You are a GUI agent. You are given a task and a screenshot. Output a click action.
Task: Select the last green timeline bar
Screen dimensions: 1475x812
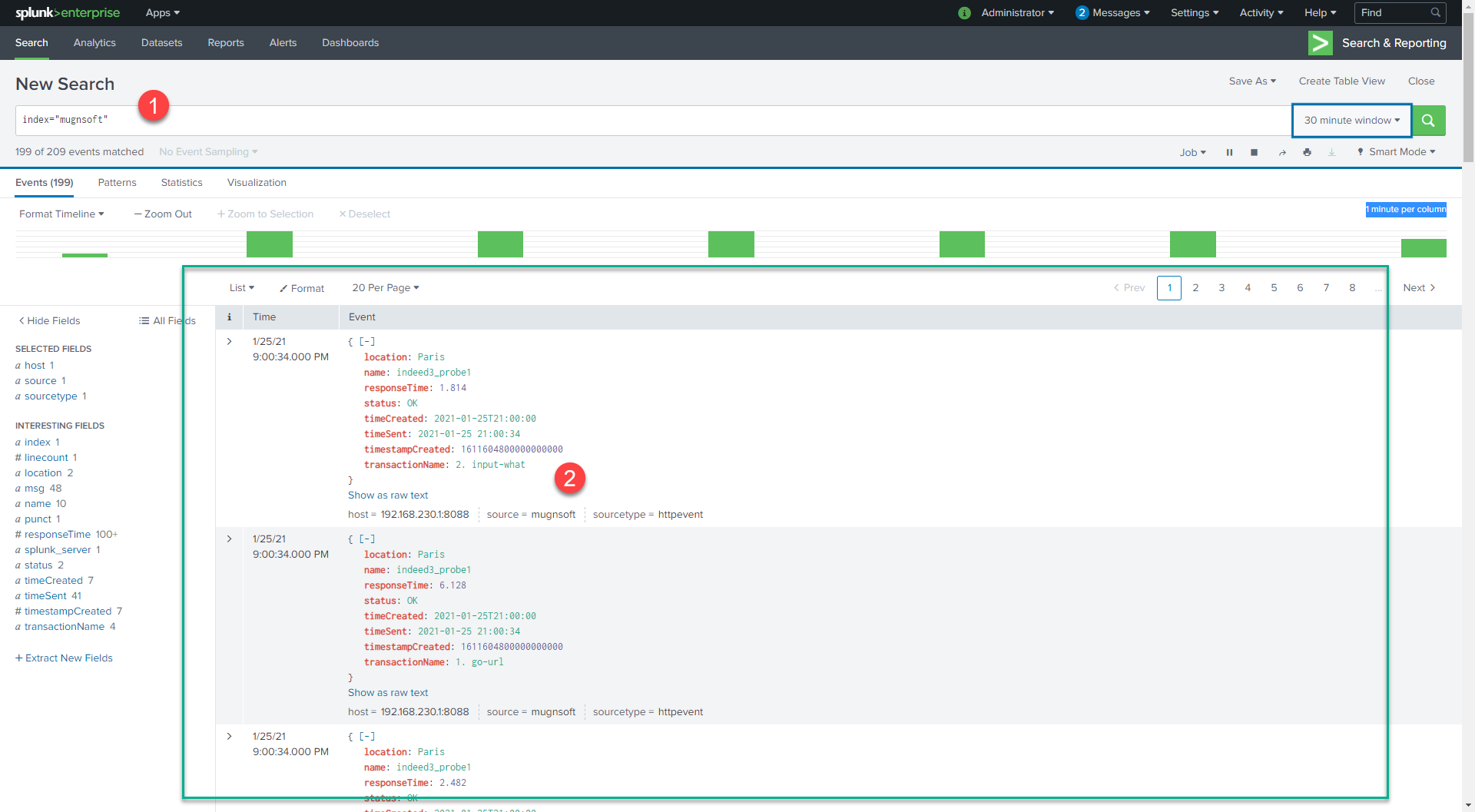1424,248
